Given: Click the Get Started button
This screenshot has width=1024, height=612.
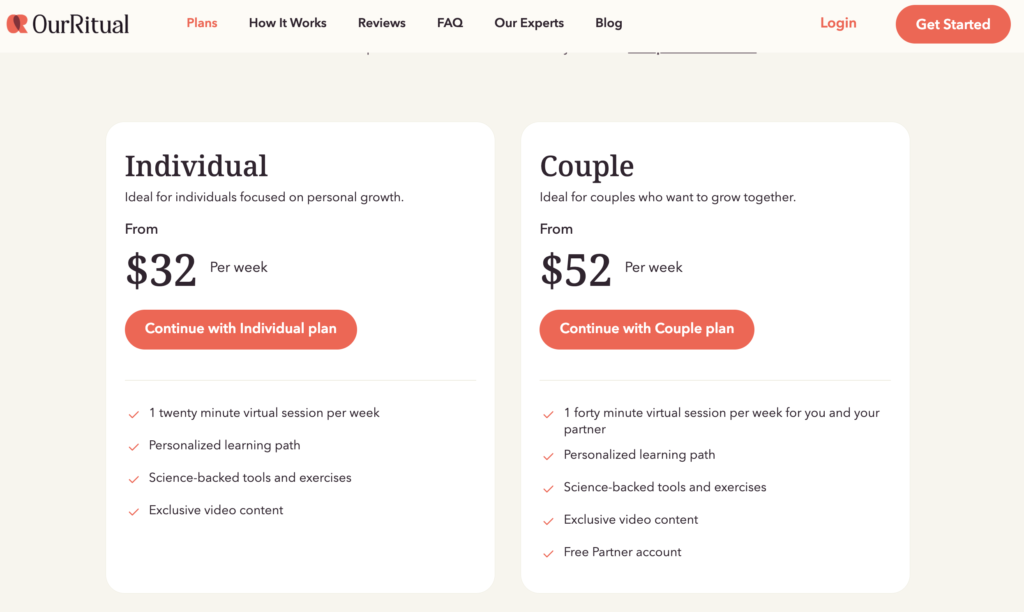Looking at the screenshot, I should [953, 24].
